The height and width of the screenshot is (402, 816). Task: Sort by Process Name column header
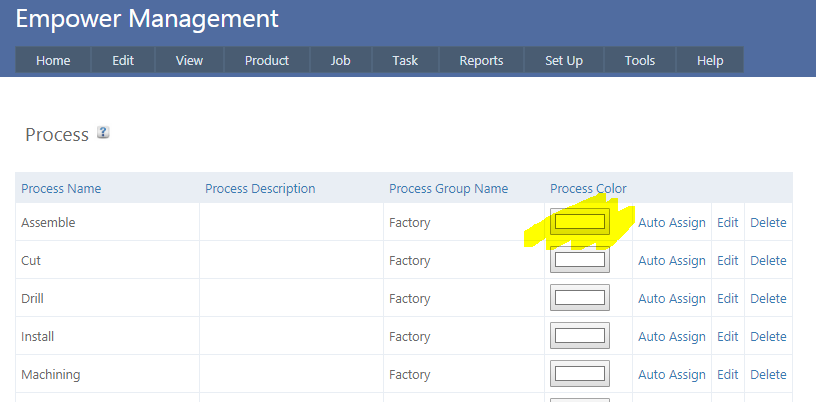[61, 189]
